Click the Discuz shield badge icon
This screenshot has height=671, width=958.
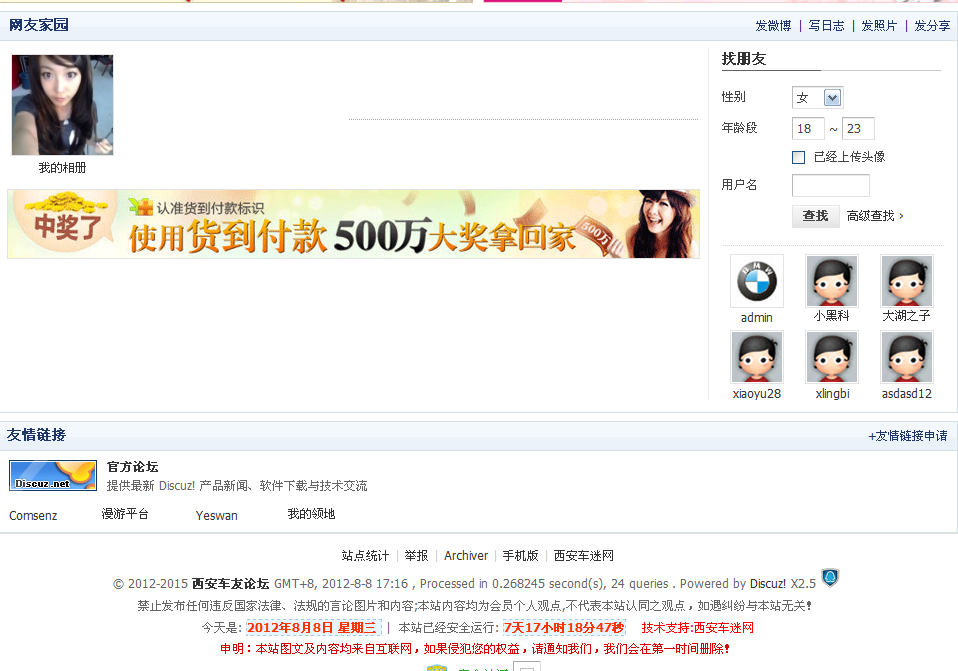point(830,578)
